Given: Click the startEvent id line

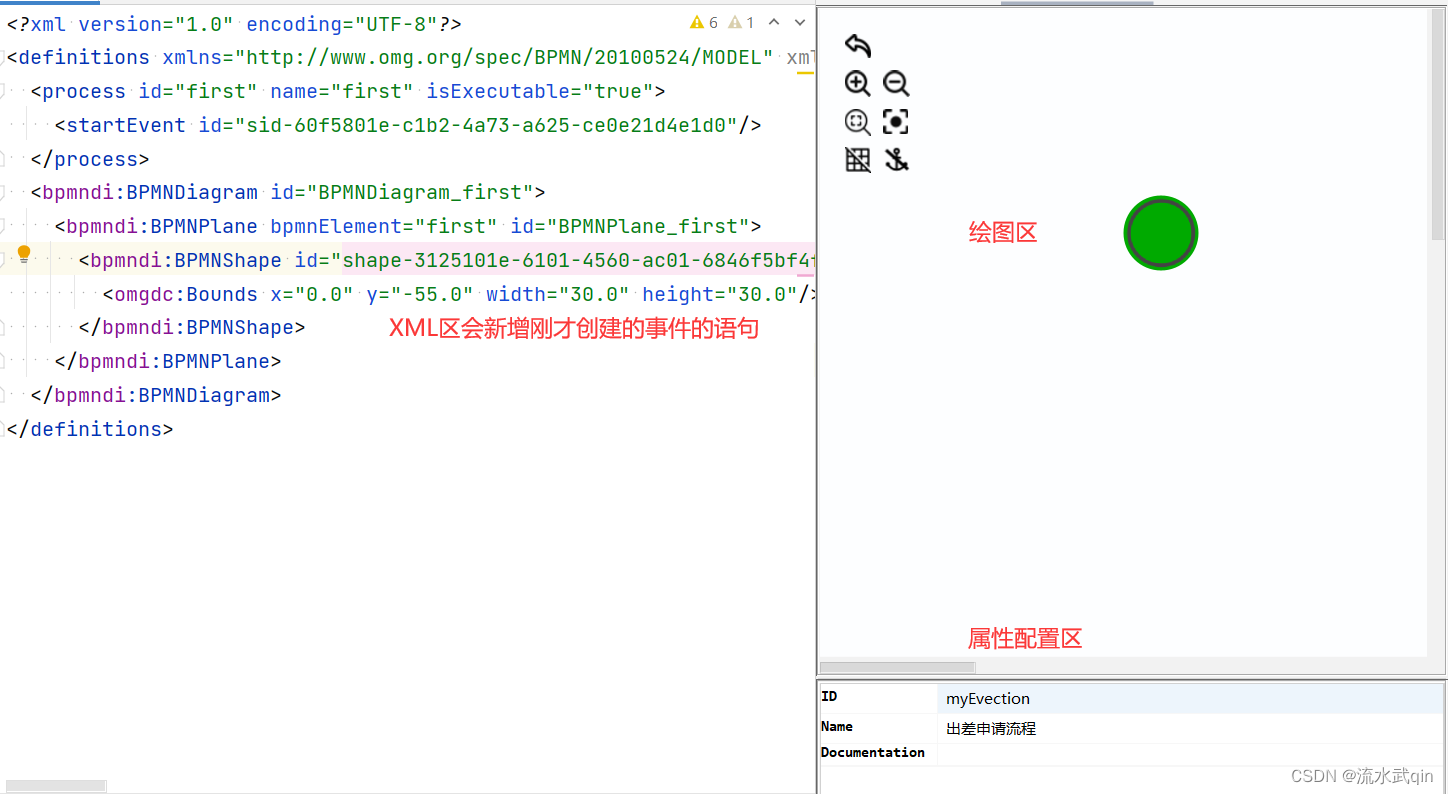Looking at the screenshot, I should pos(408,125).
